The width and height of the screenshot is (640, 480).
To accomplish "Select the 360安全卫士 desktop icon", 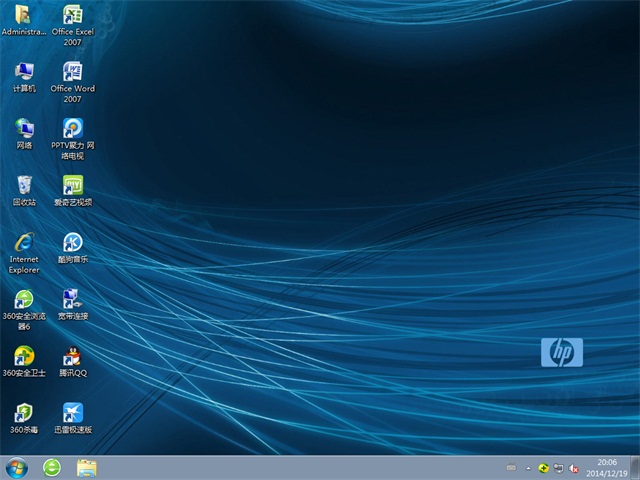I will [24, 357].
